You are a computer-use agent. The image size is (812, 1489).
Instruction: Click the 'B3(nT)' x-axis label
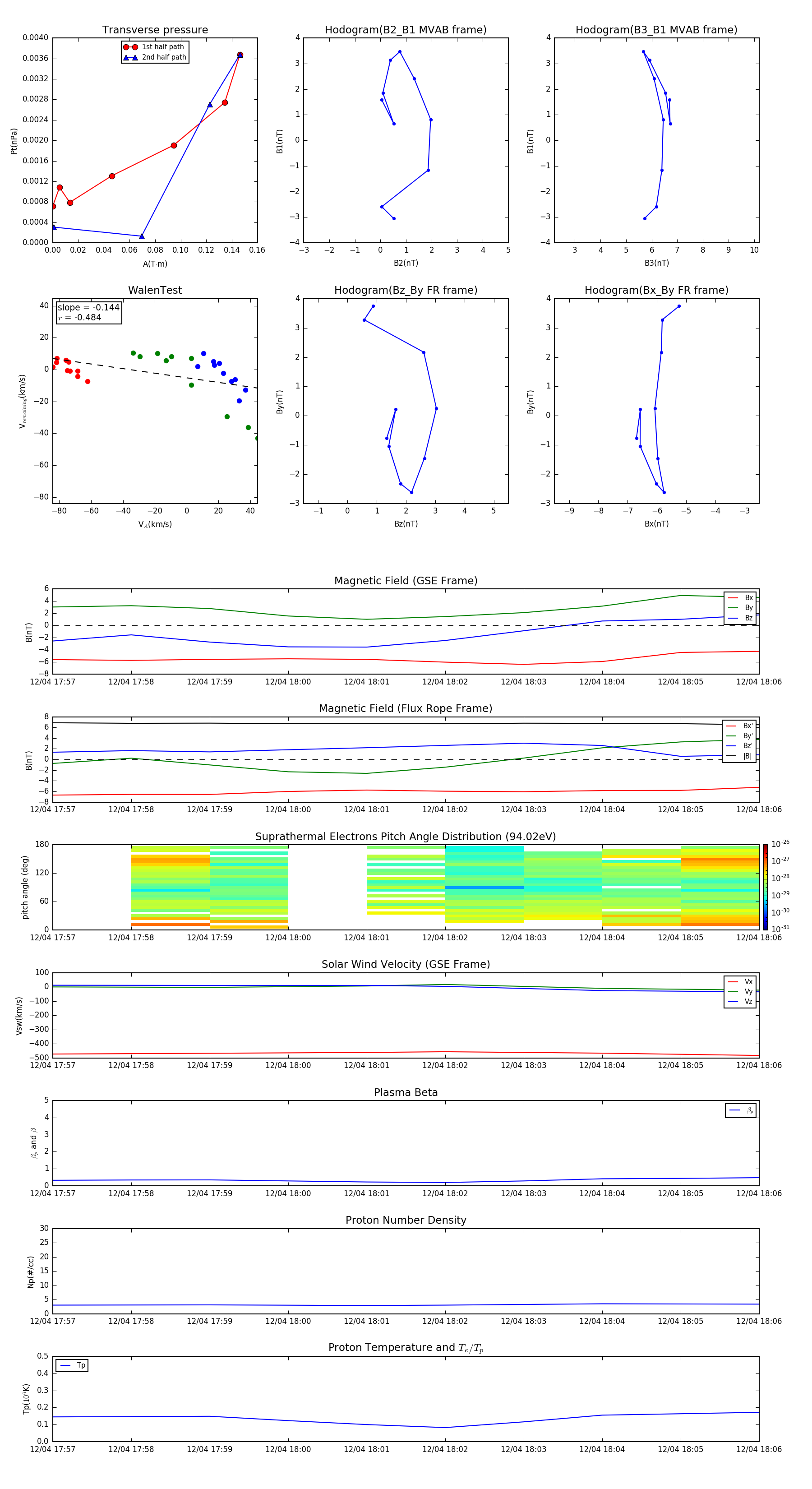656,264
